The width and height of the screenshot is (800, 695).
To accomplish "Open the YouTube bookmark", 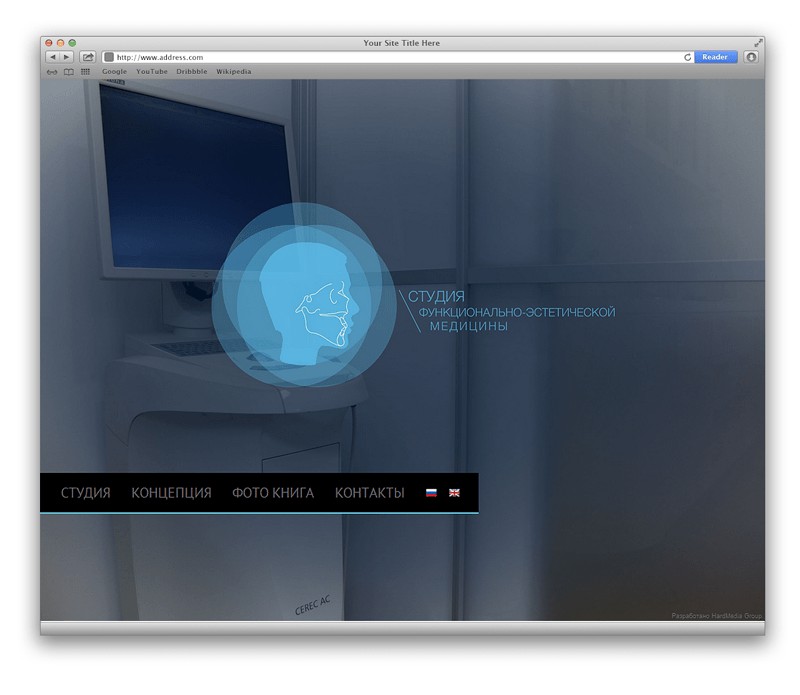I will coord(152,71).
